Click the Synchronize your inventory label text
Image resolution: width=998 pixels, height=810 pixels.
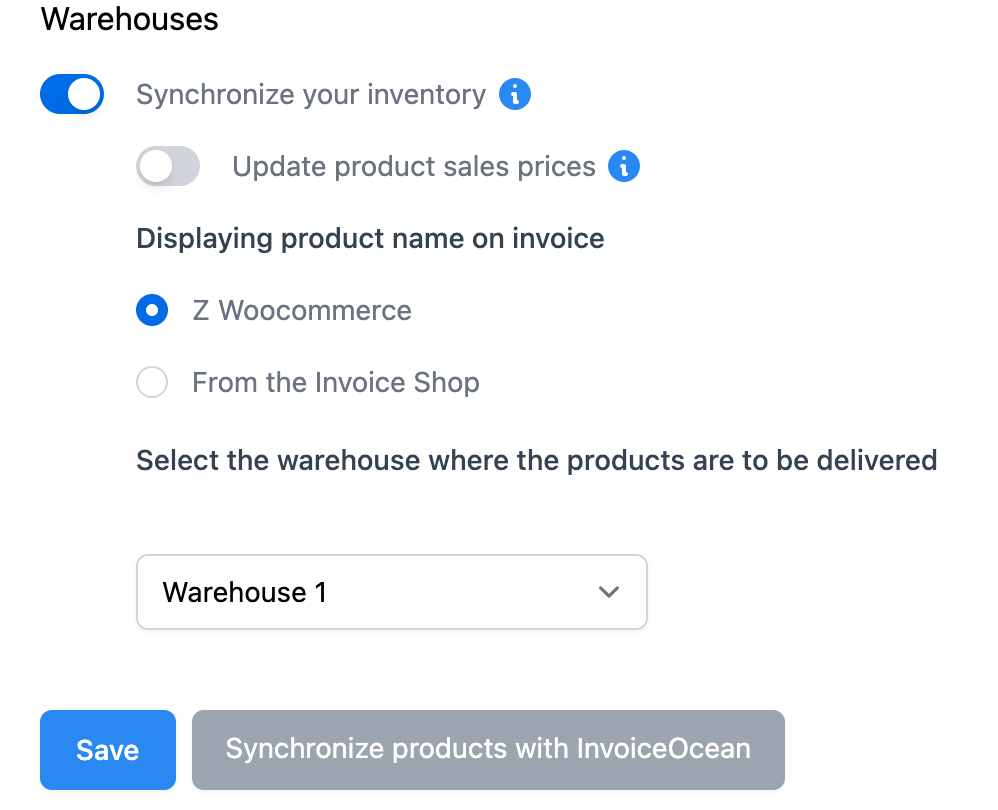click(x=311, y=95)
